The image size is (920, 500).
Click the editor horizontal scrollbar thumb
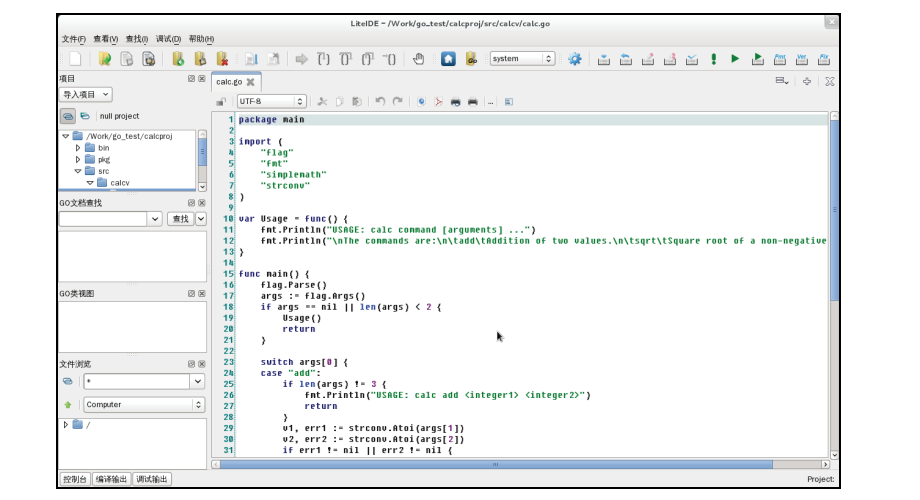click(x=496, y=464)
